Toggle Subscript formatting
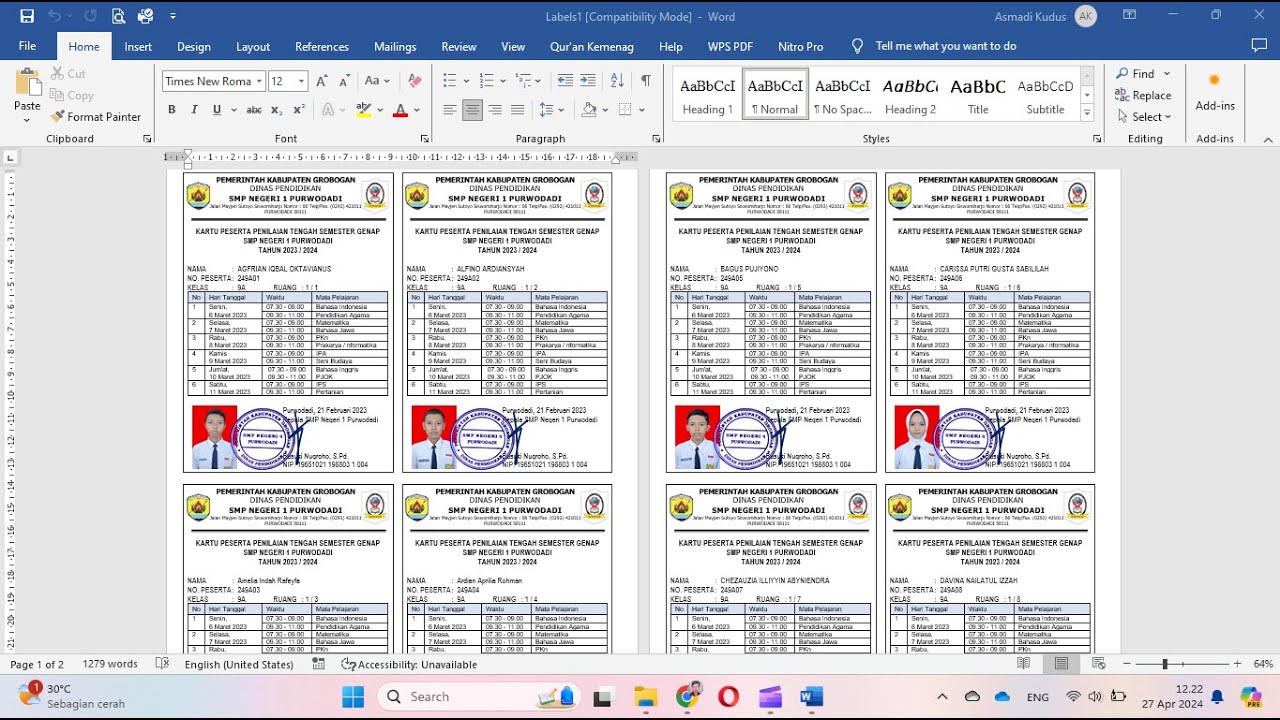The width and height of the screenshot is (1280, 720). 274,110
